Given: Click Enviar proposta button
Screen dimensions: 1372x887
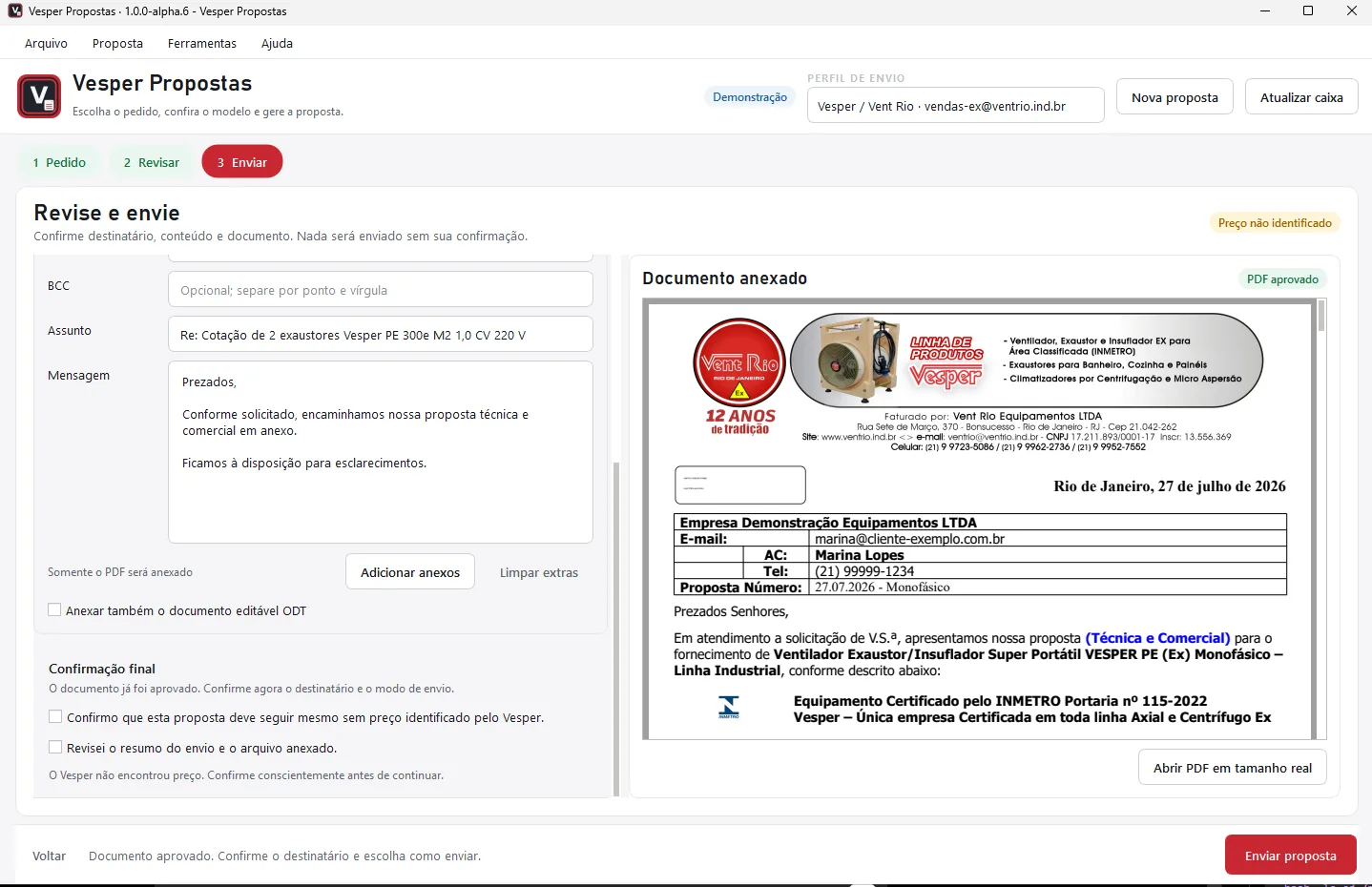Looking at the screenshot, I should point(1290,856).
